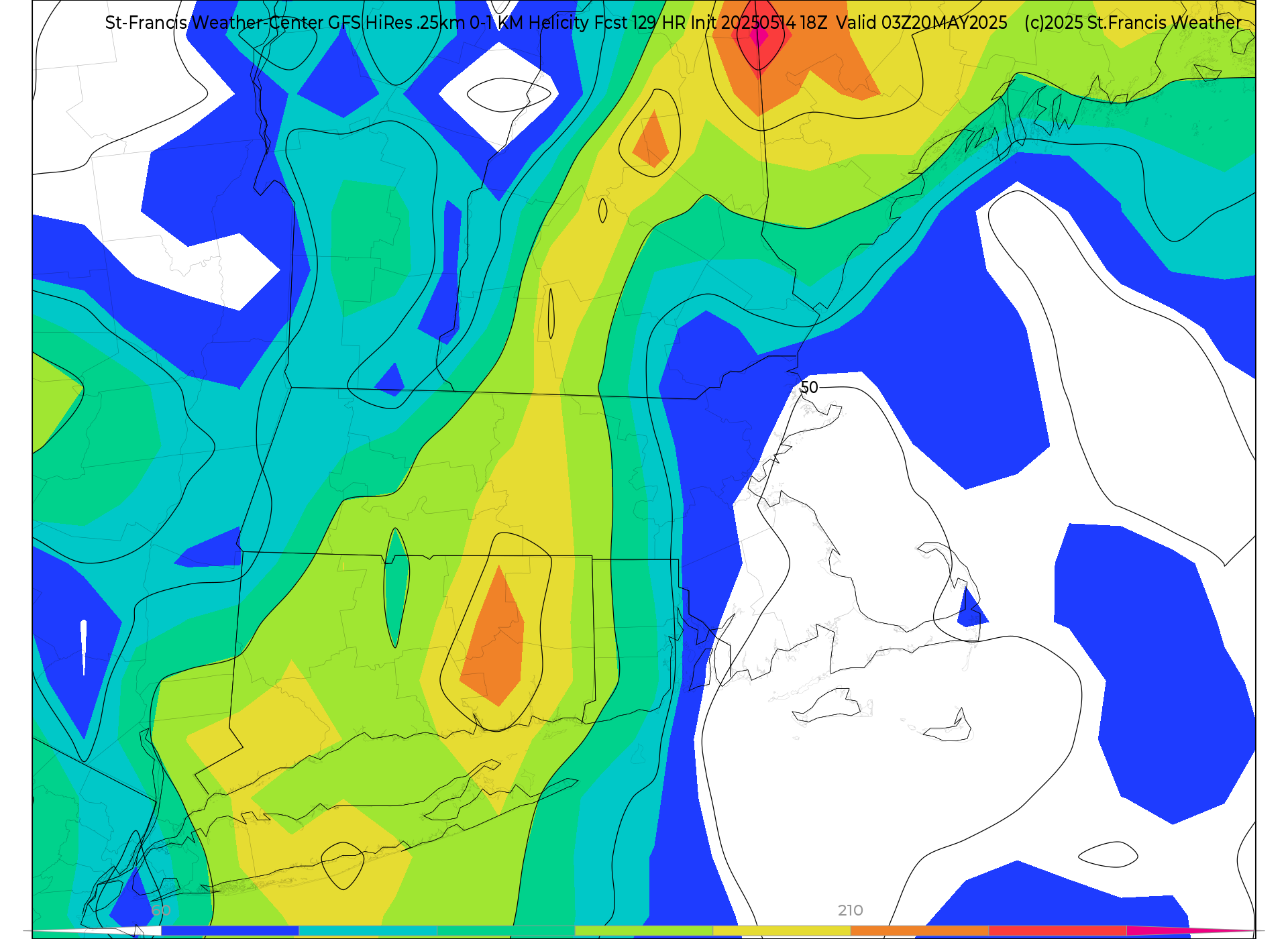Screen dimensions: 1288x939
Task: Click the magenta arrow end of the color bar
Action: click(1191, 931)
